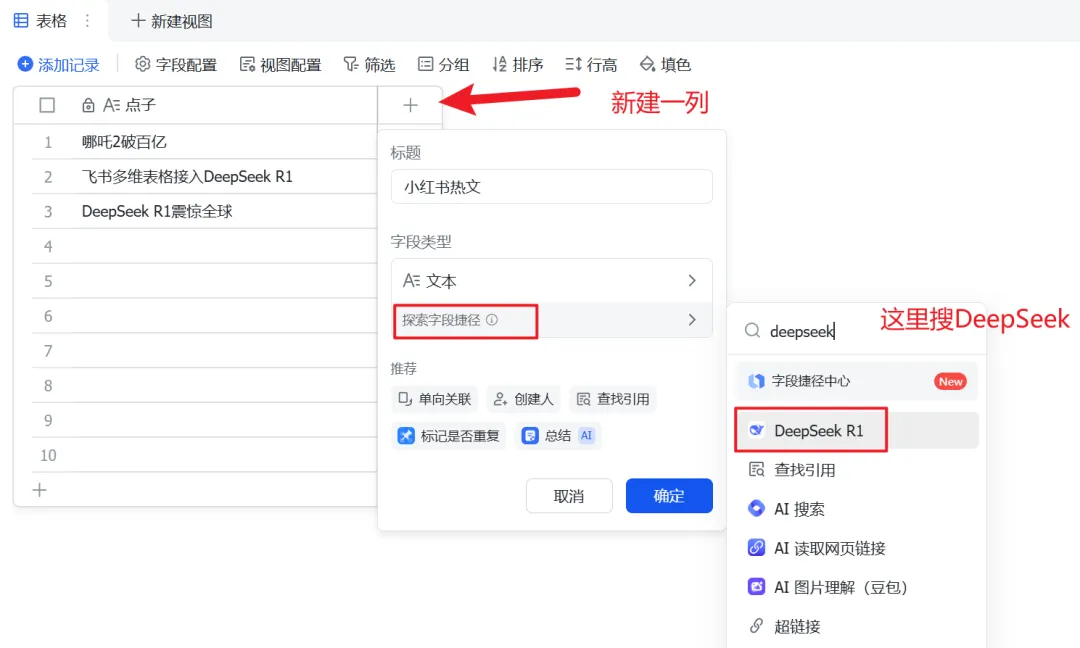
Task: Open the 分组 grouping tool
Action: point(444,65)
